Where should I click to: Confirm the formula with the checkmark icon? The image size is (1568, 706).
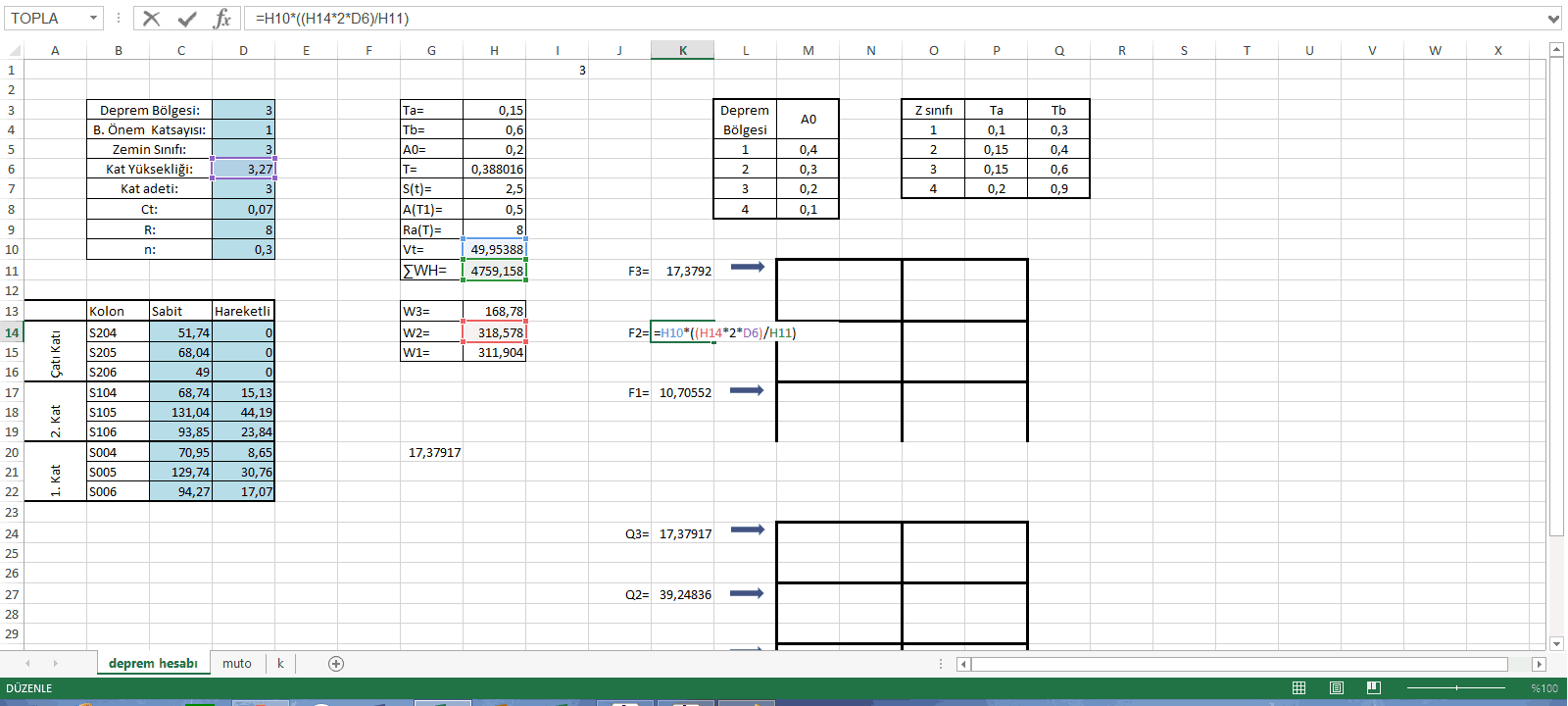[187, 19]
